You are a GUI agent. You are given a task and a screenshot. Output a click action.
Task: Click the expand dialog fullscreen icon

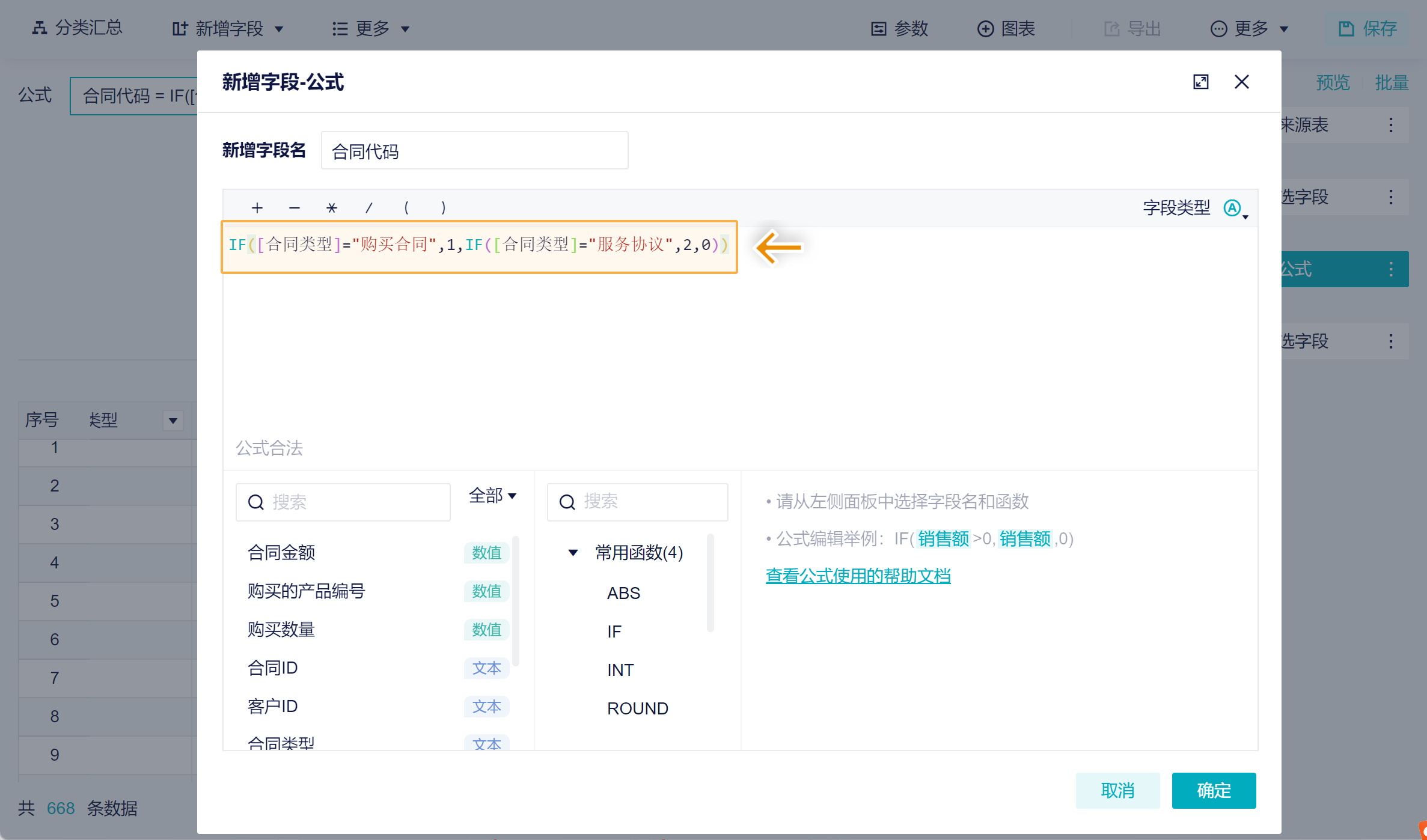click(1200, 82)
